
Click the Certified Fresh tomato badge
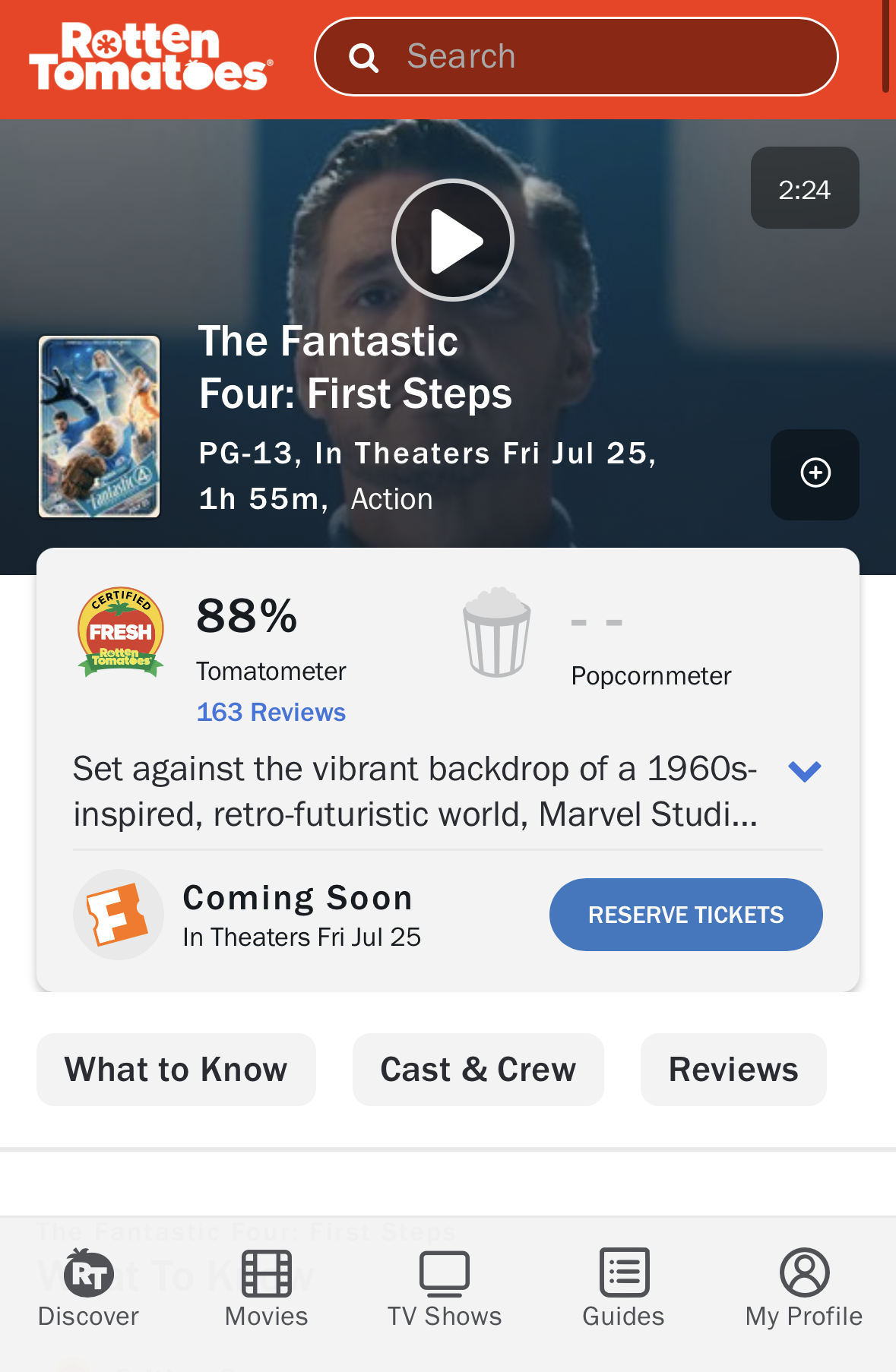(121, 631)
